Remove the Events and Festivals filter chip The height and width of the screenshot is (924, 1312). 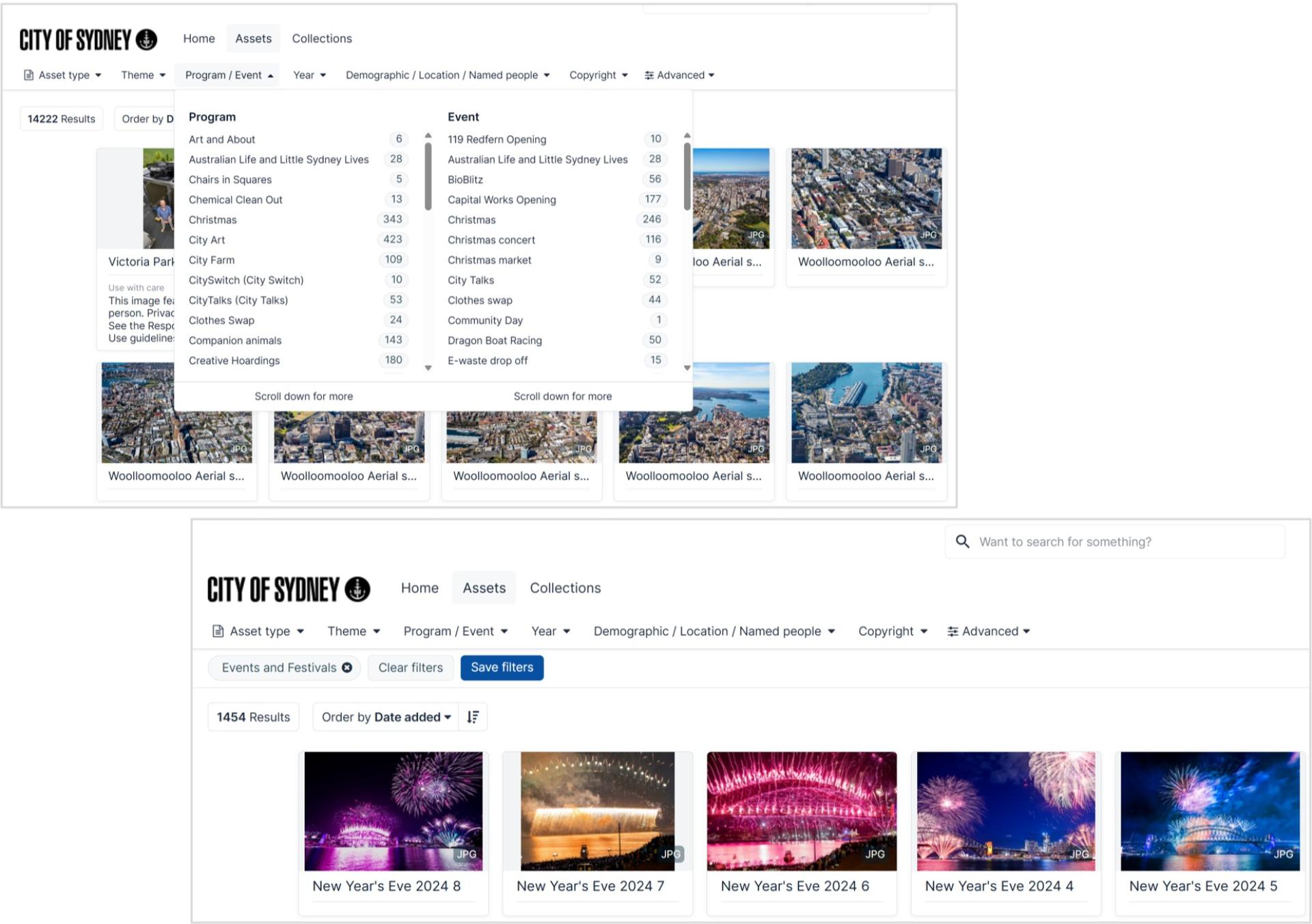pos(347,668)
